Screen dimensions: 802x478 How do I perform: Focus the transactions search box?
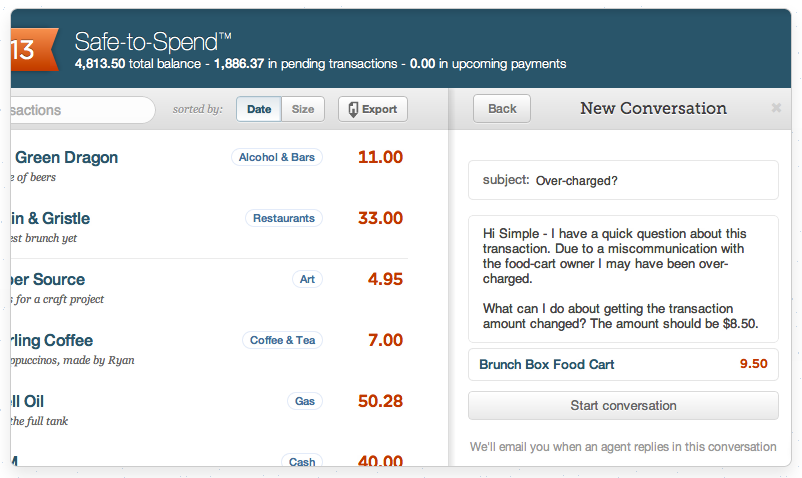pos(80,110)
